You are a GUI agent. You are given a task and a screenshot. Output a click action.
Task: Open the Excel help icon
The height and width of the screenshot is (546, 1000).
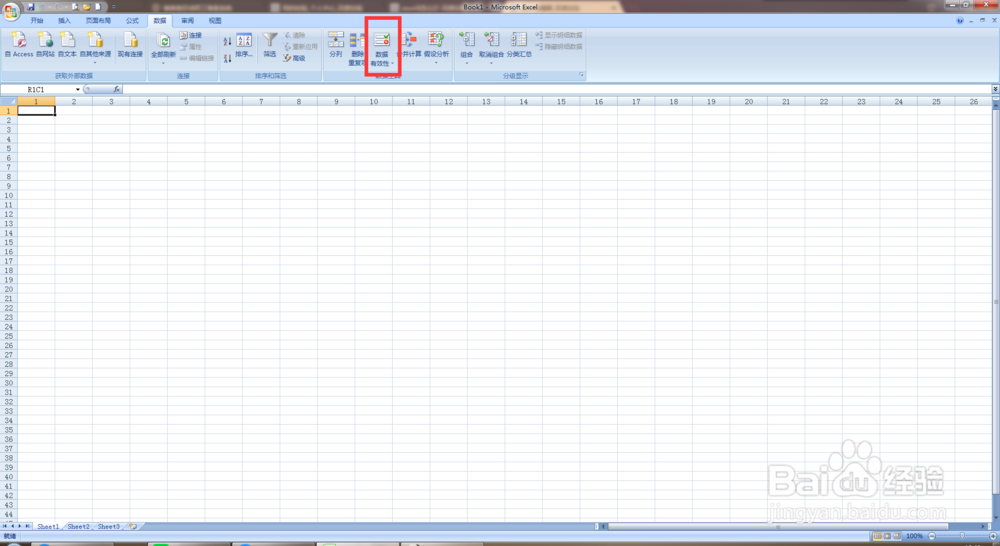click(960, 20)
